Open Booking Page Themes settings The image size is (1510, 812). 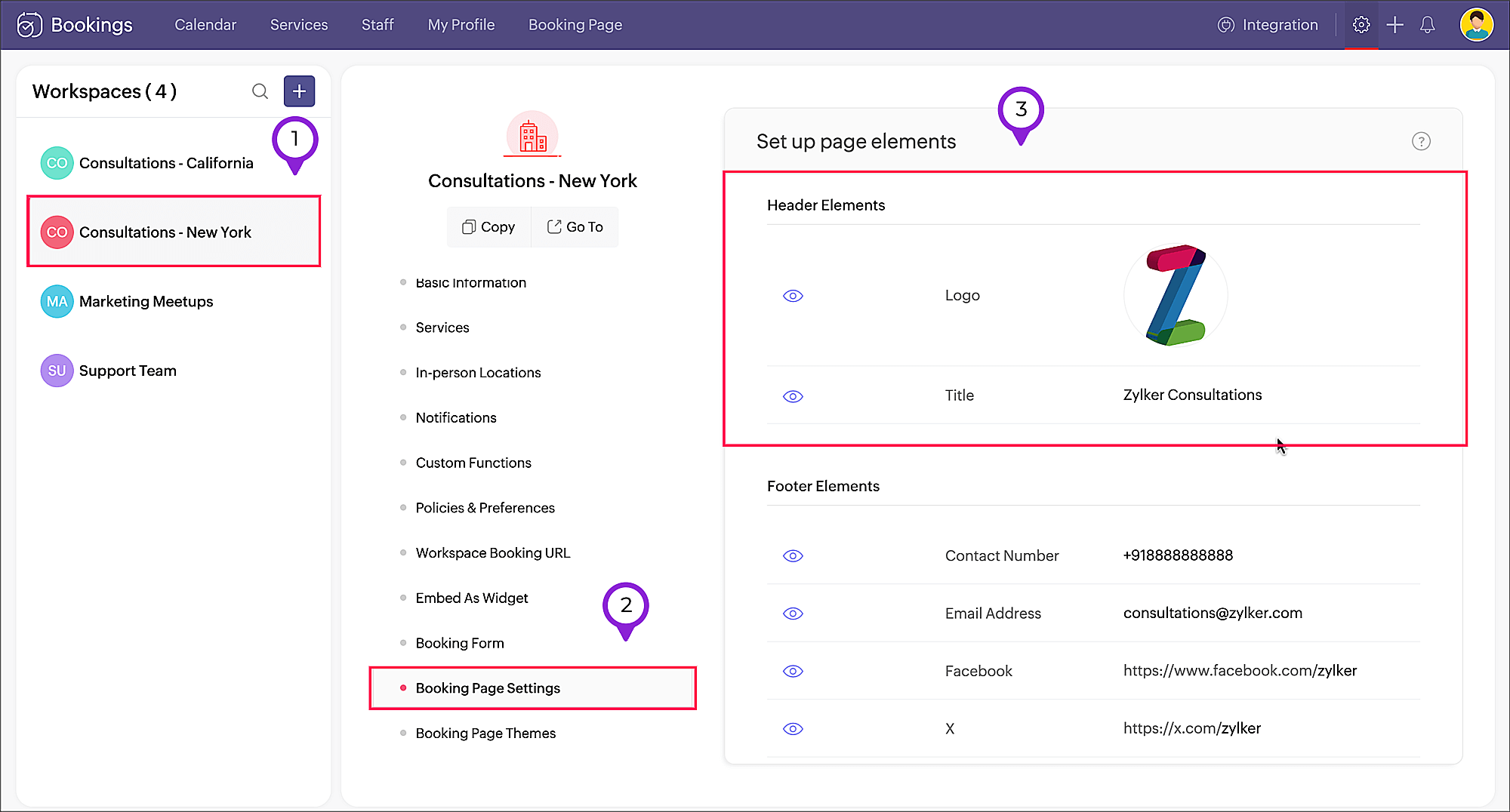pyautogui.click(x=485, y=734)
